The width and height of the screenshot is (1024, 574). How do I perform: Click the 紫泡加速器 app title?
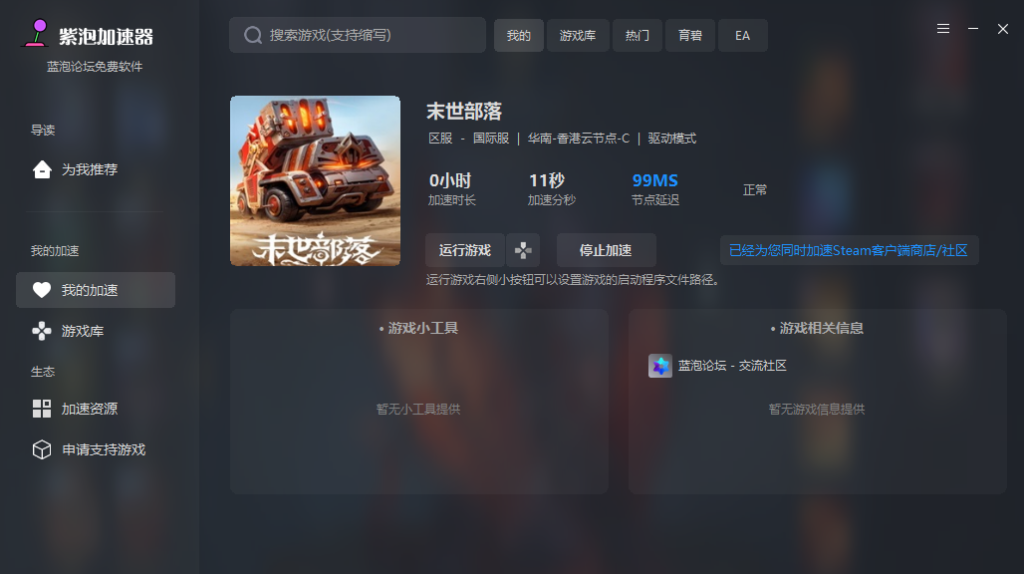(x=106, y=37)
